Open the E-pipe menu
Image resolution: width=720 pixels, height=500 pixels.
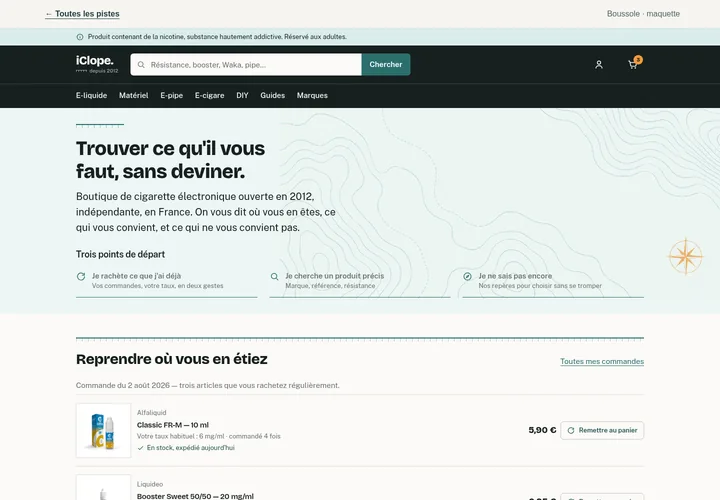(172, 96)
